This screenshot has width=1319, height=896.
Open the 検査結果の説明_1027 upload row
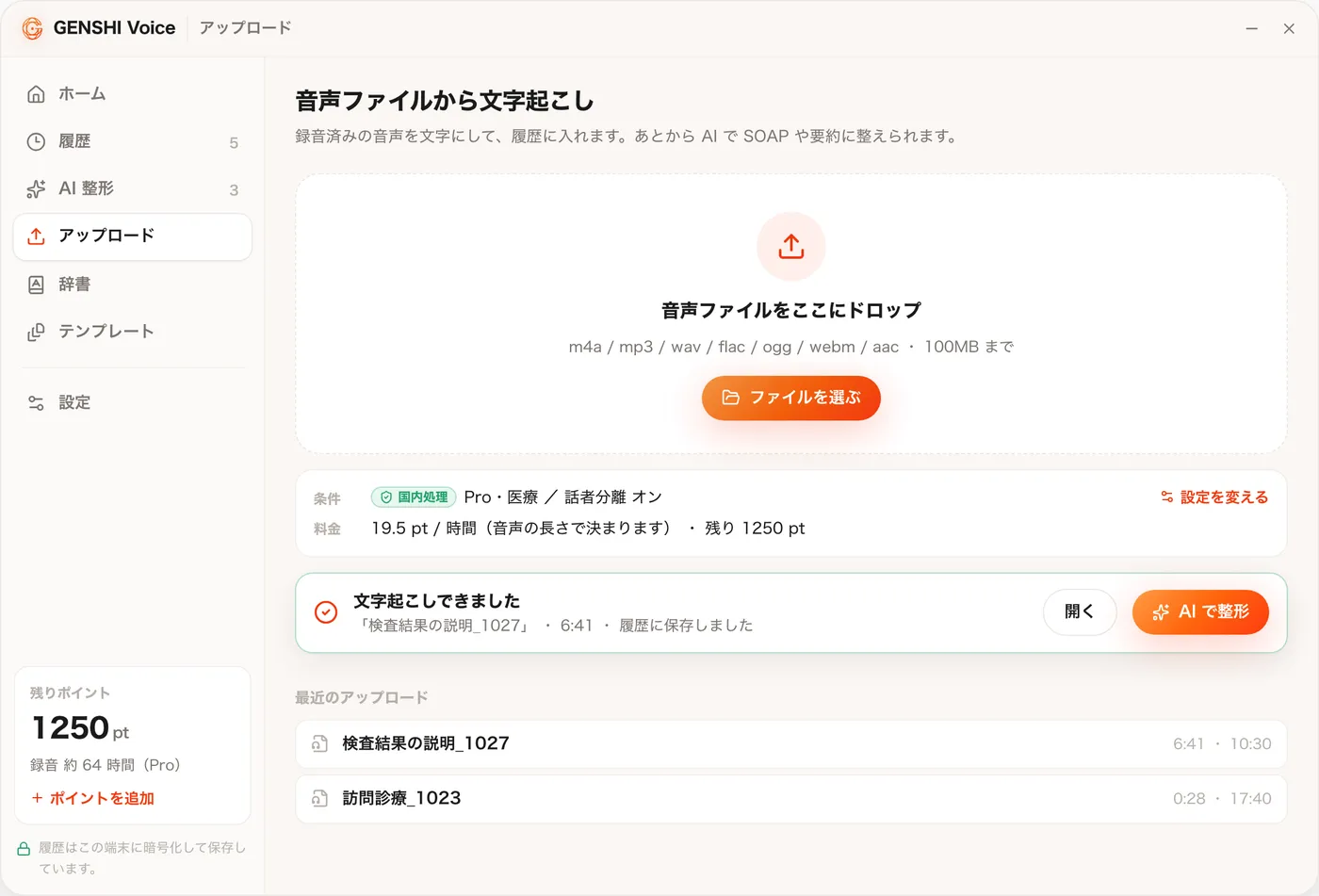click(x=791, y=744)
